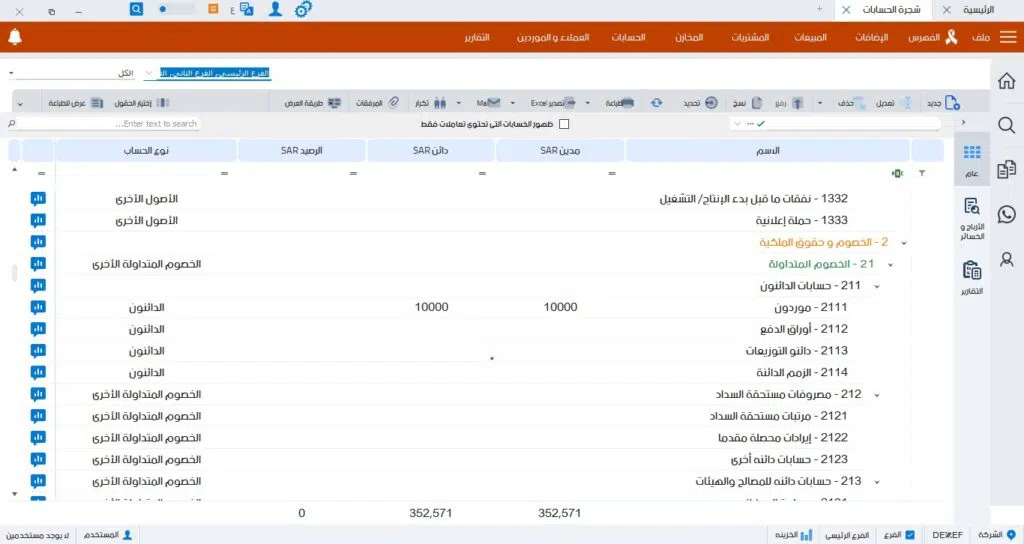
Task: Open the chart icon for موردون row
Action: (38, 307)
